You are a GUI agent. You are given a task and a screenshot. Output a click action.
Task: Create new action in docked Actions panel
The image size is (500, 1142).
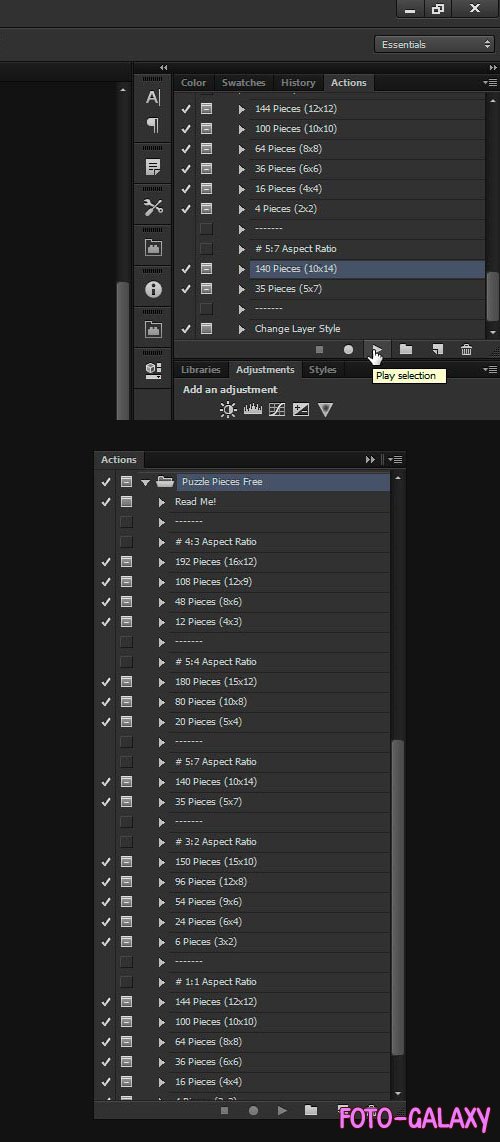click(437, 350)
